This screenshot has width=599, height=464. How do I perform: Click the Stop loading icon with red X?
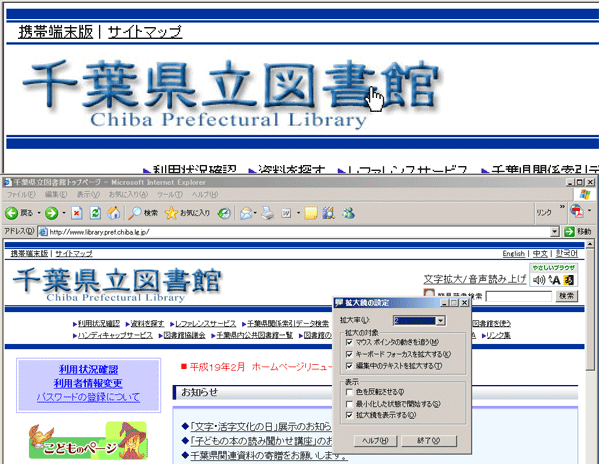[77, 213]
